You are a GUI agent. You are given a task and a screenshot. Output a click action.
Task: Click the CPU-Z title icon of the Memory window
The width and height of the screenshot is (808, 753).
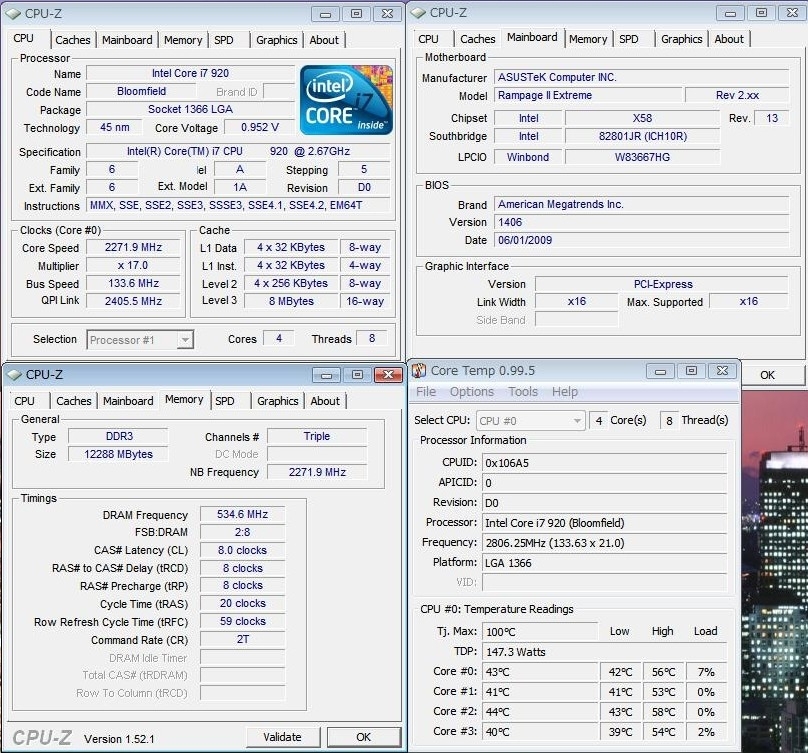[13, 375]
